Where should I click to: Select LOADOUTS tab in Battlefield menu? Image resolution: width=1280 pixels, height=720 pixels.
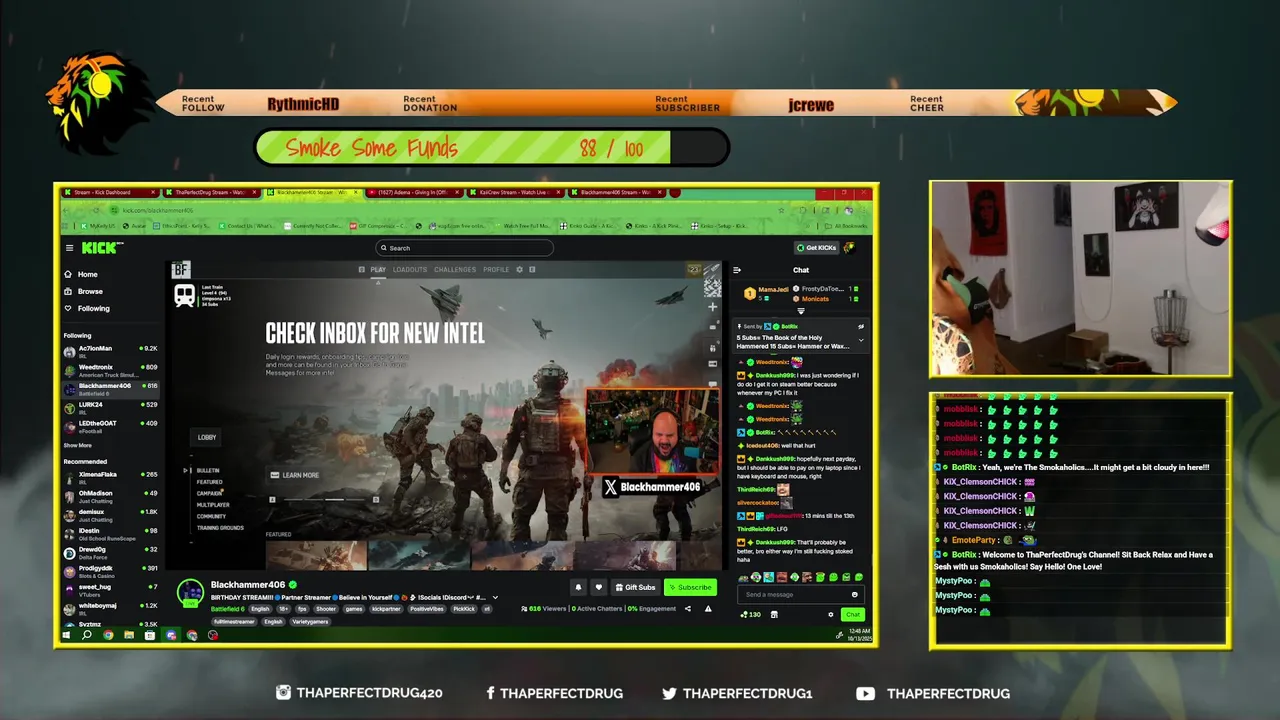pyautogui.click(x=410, y=269)
